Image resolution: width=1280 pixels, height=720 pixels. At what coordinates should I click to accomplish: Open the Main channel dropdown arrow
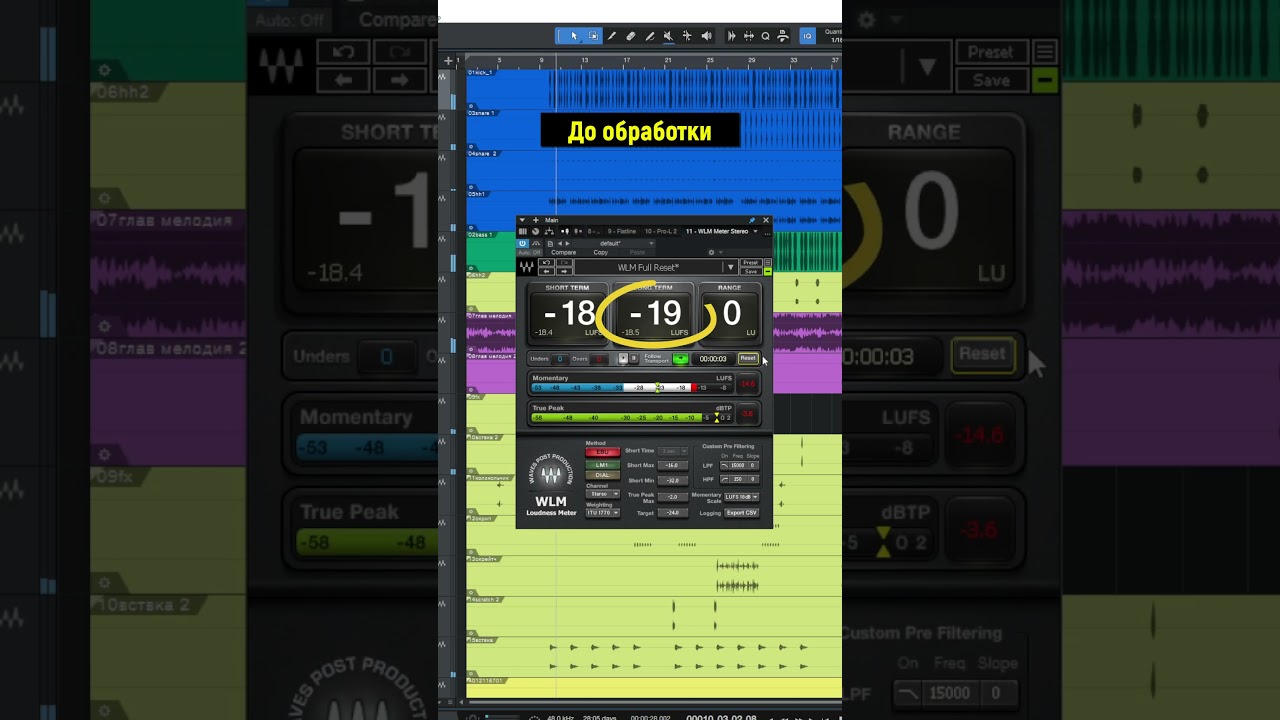tap(522, 220)
